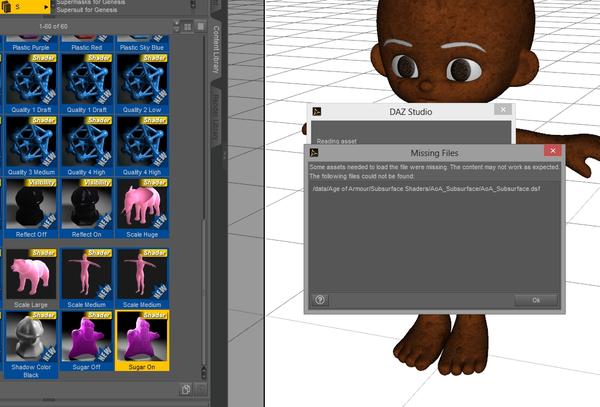This screenshot has width=600, height=407.
Task: Open the Content Library side tab
Action: tap(216, 49)
